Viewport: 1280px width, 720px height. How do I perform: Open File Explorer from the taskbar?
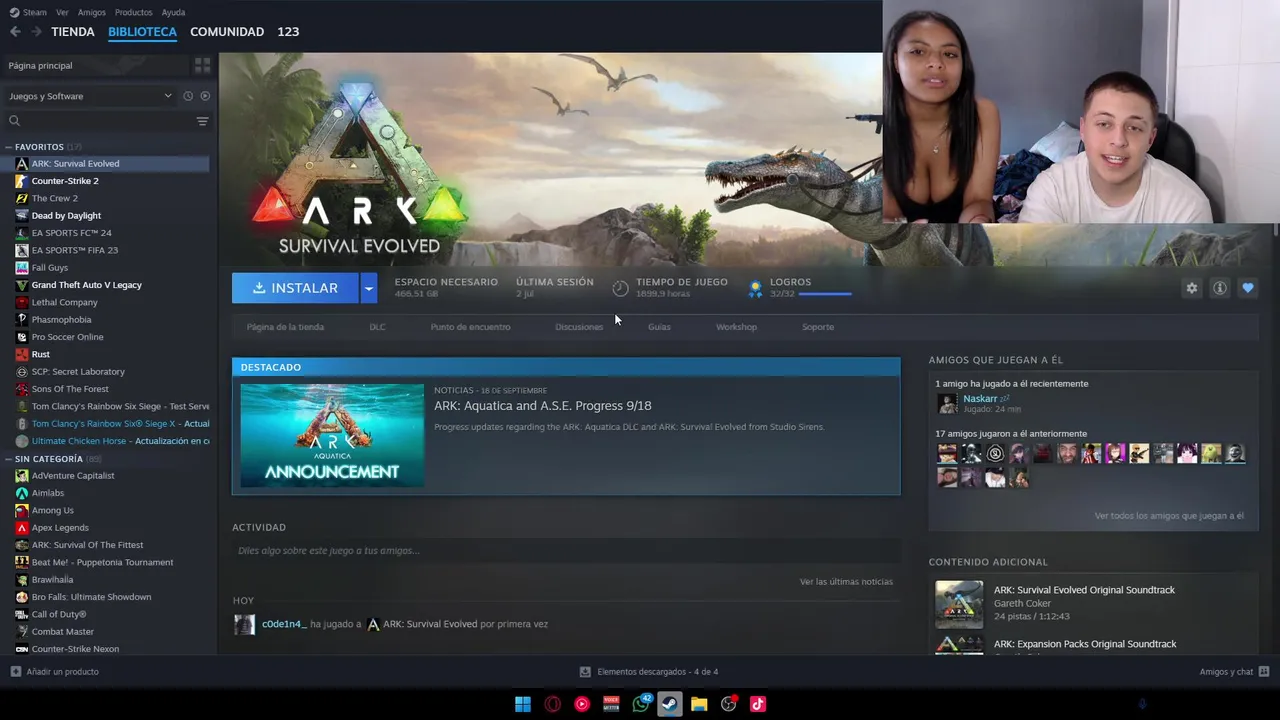click(x=699, y=704)
